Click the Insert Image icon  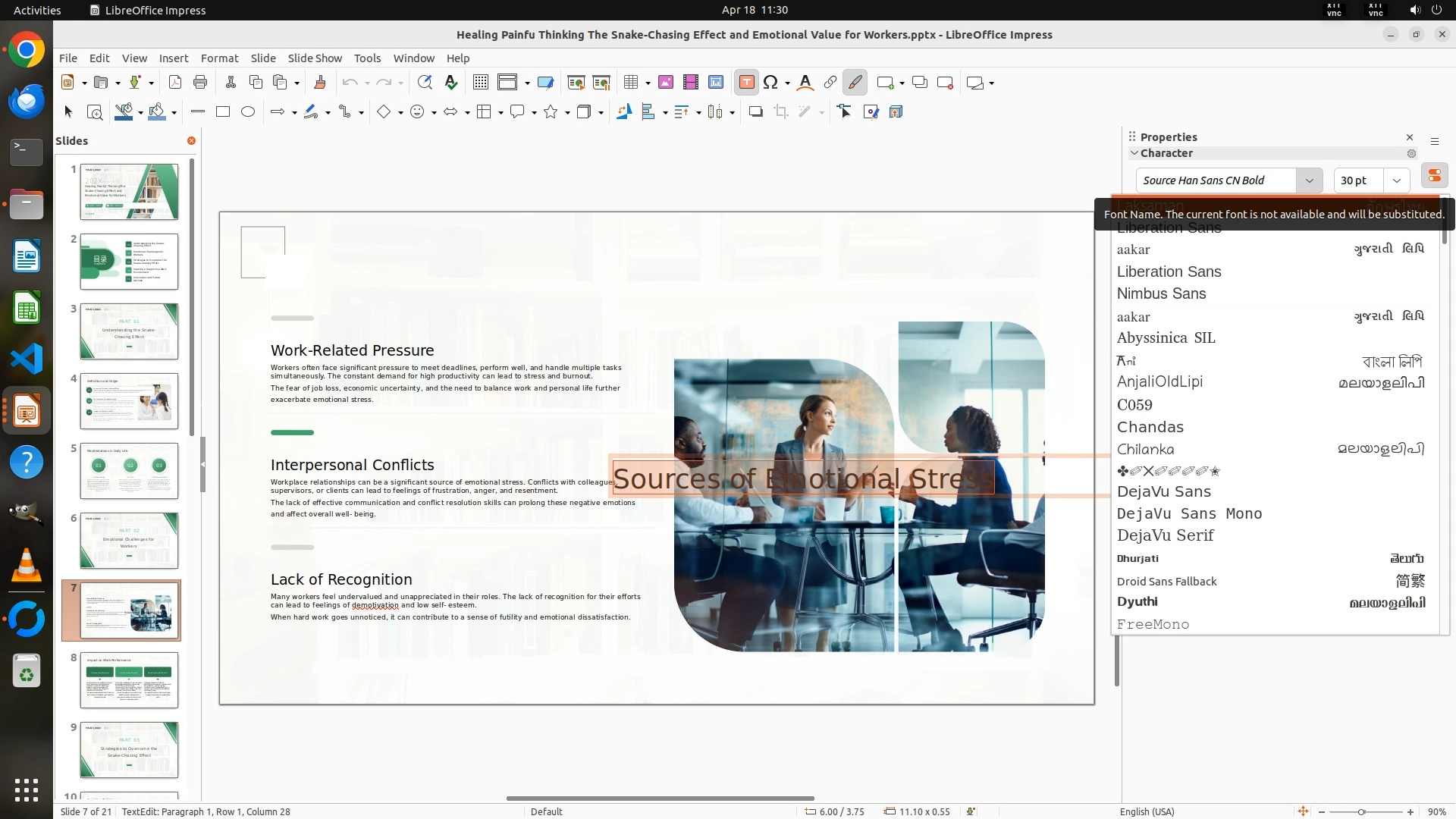pyautogui.click(x=666, y=83)
